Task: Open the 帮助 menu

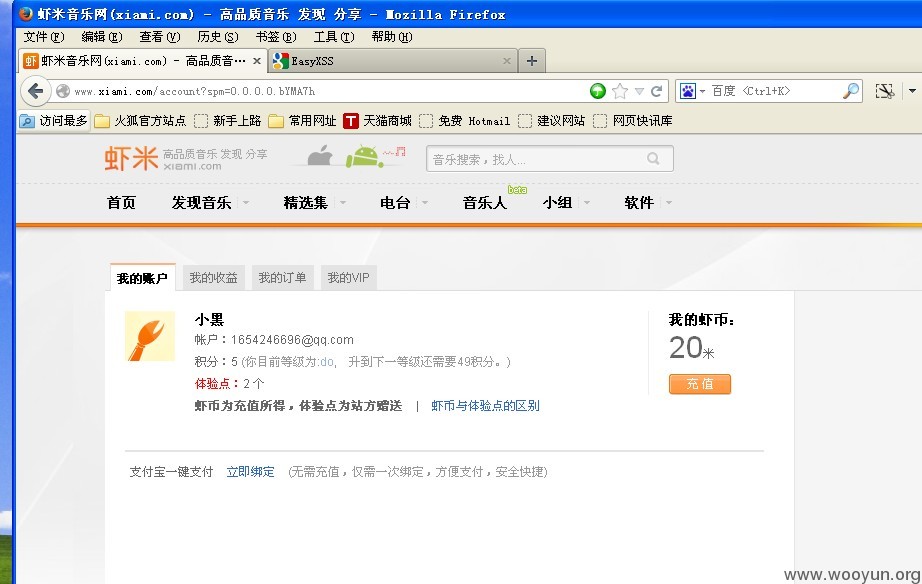Action: click(392, 36)
